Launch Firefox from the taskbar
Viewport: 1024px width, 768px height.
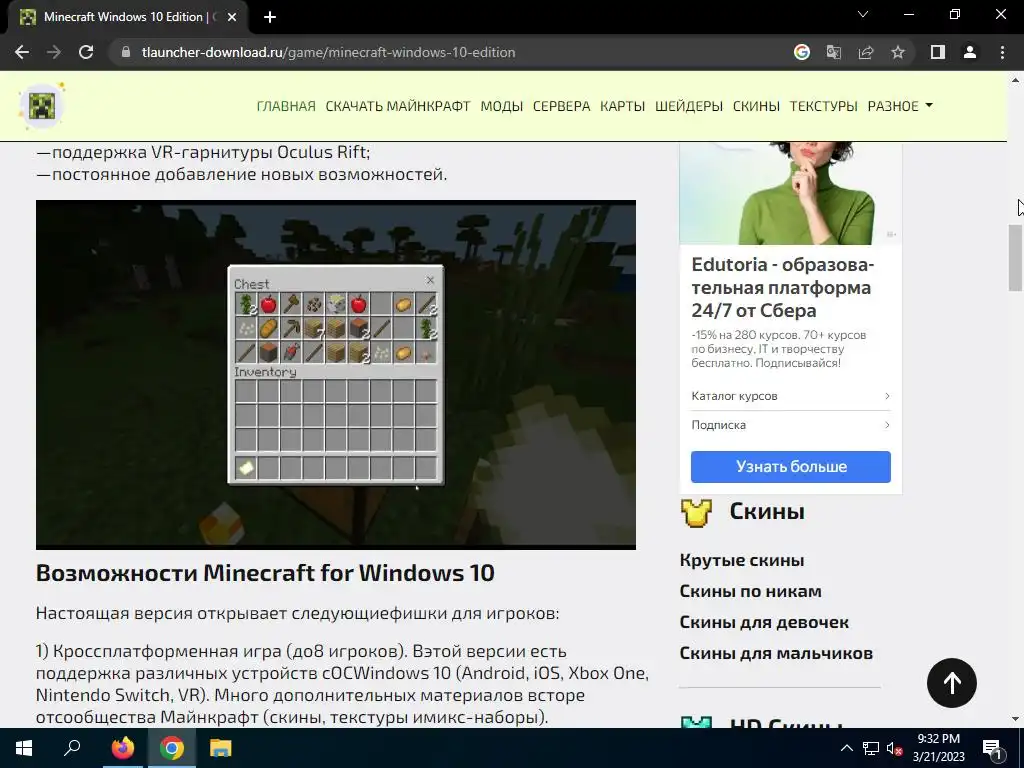click(x=122, y=748)
